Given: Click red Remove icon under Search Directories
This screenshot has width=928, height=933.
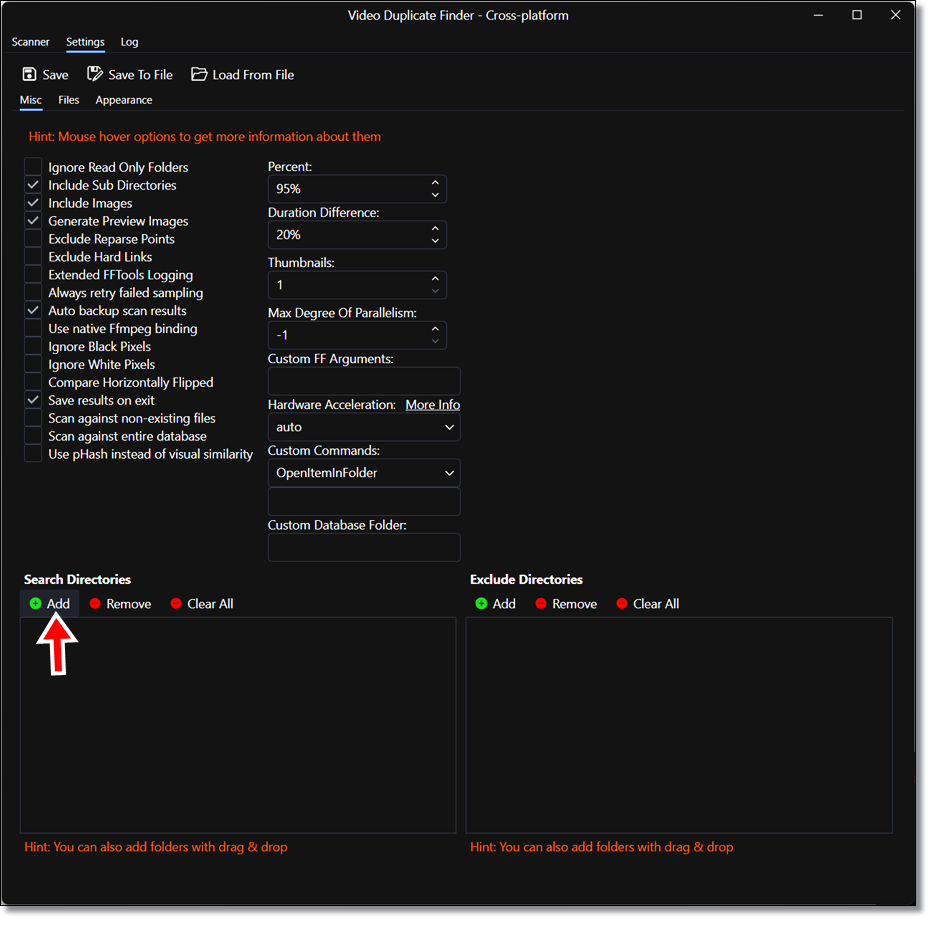Looking at the screenshot, I should [x=95, y=603].
